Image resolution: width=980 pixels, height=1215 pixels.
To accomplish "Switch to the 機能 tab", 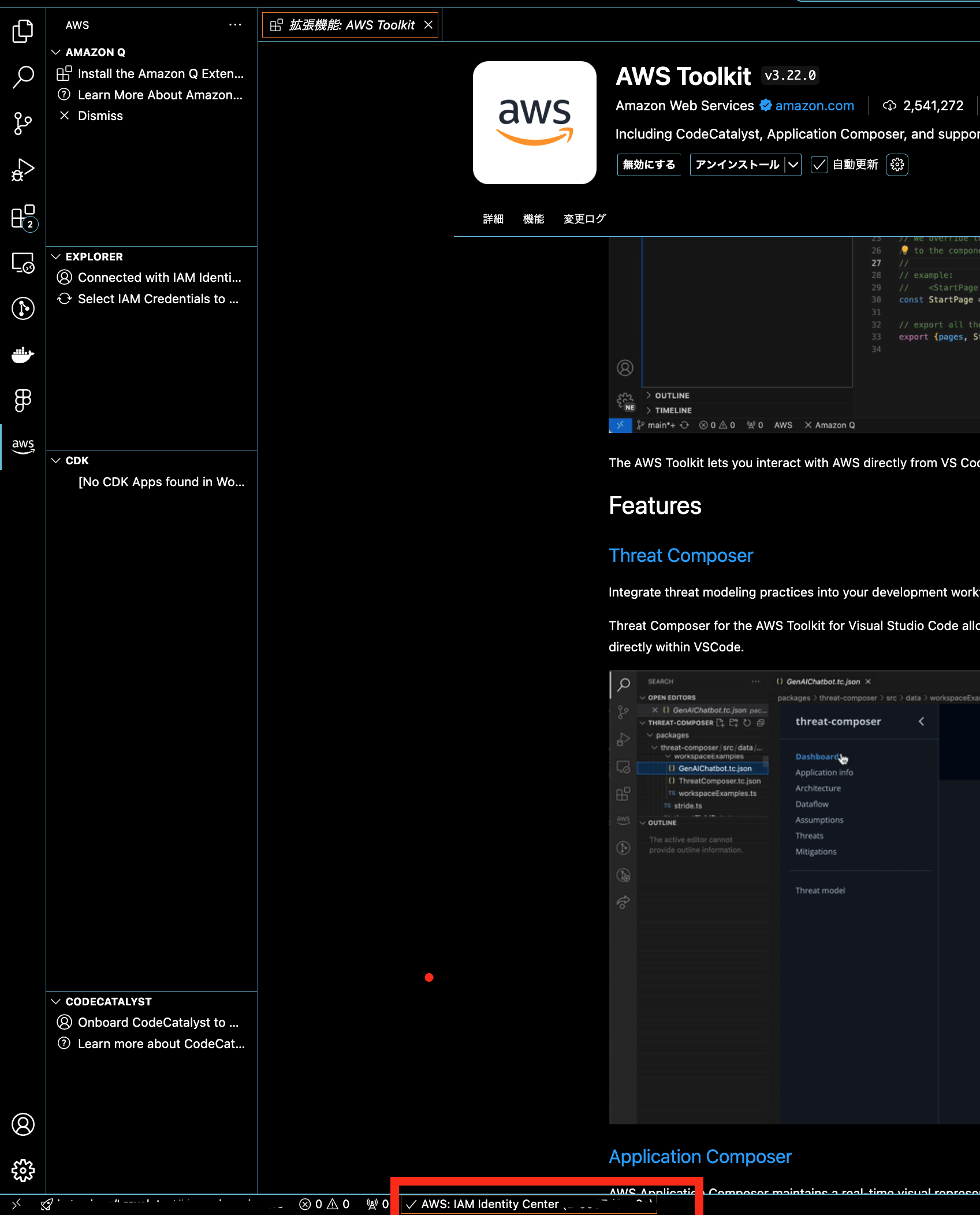I will pos(533,219).
